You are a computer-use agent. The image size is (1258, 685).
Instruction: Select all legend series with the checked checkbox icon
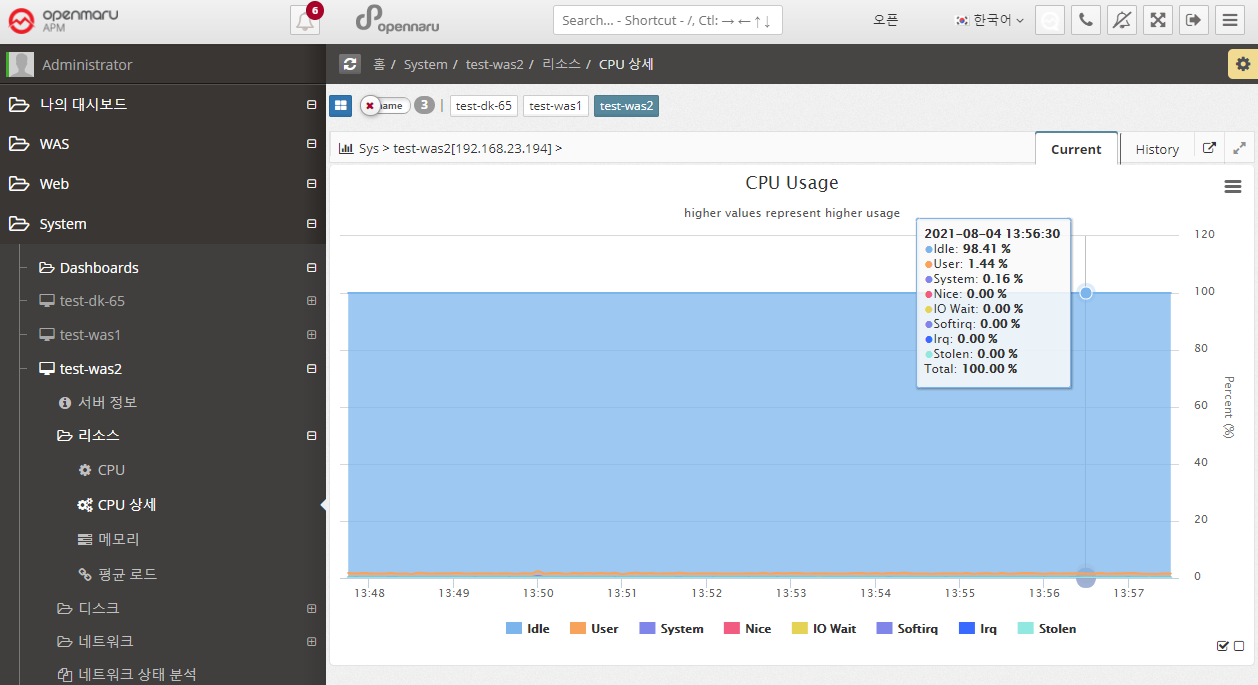click(1222, 646)
